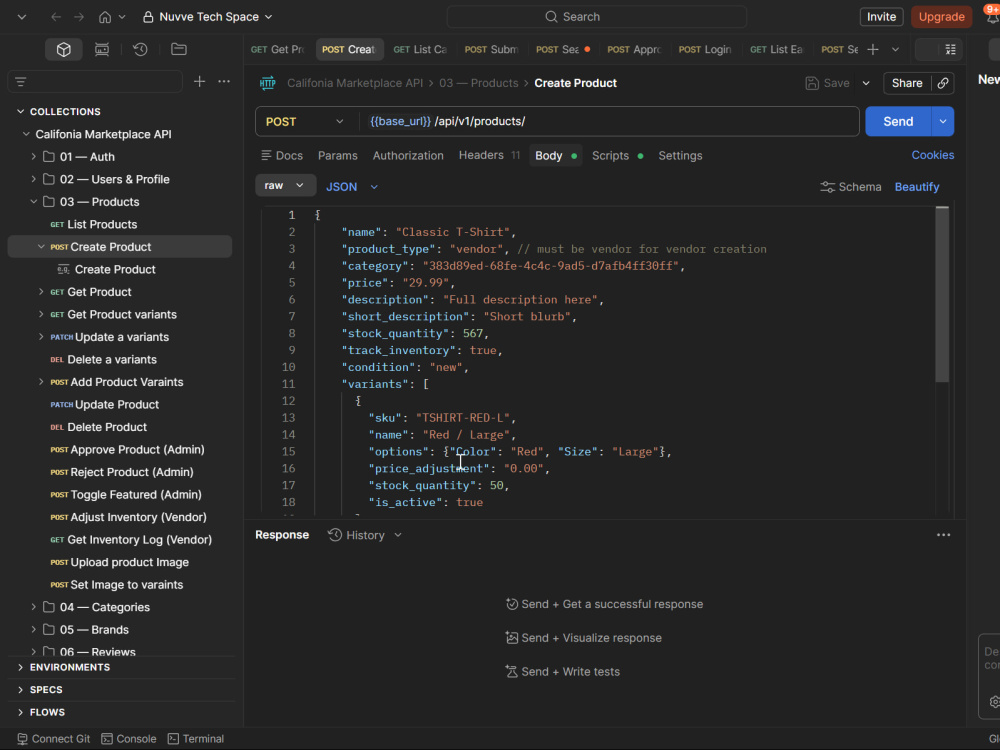
Task: Expand the ENVIRONMENTS section
Action: point(20,667)
